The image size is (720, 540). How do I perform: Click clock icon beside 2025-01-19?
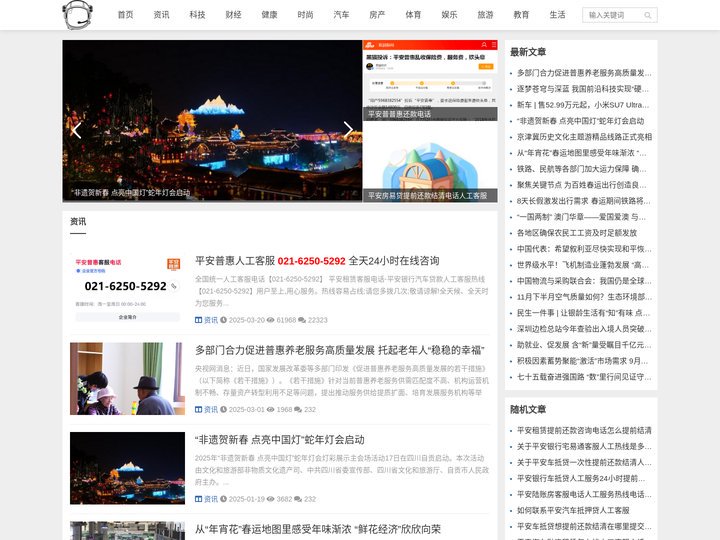(x=223, y=499)
